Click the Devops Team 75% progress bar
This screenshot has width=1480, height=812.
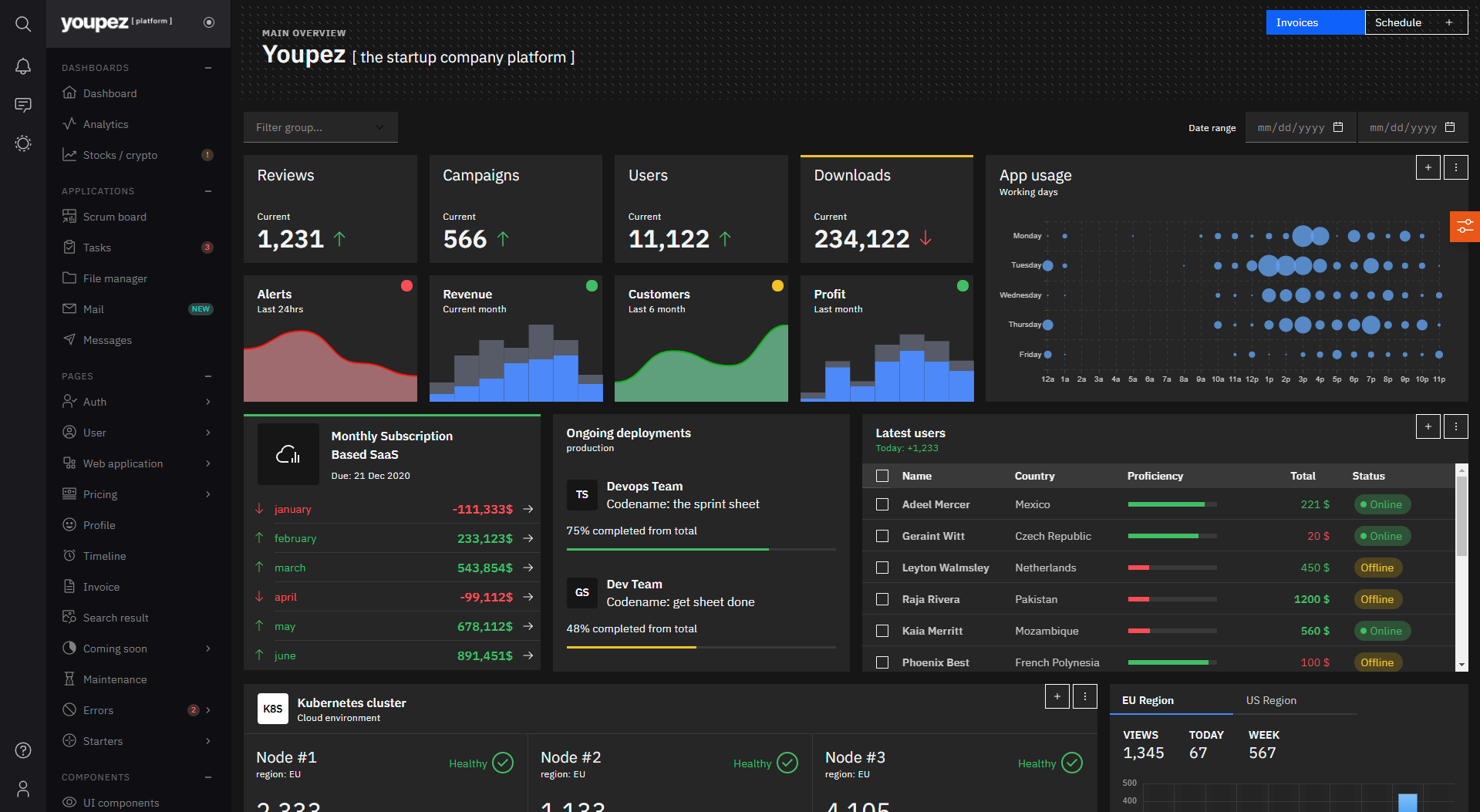tap(701, 549)
